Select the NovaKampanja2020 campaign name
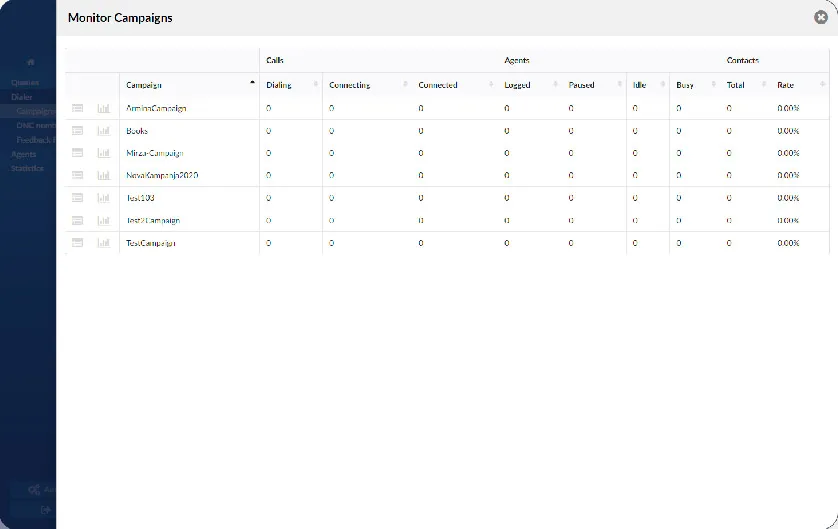Viewport: 838px width, 529px height. (162, 175)
